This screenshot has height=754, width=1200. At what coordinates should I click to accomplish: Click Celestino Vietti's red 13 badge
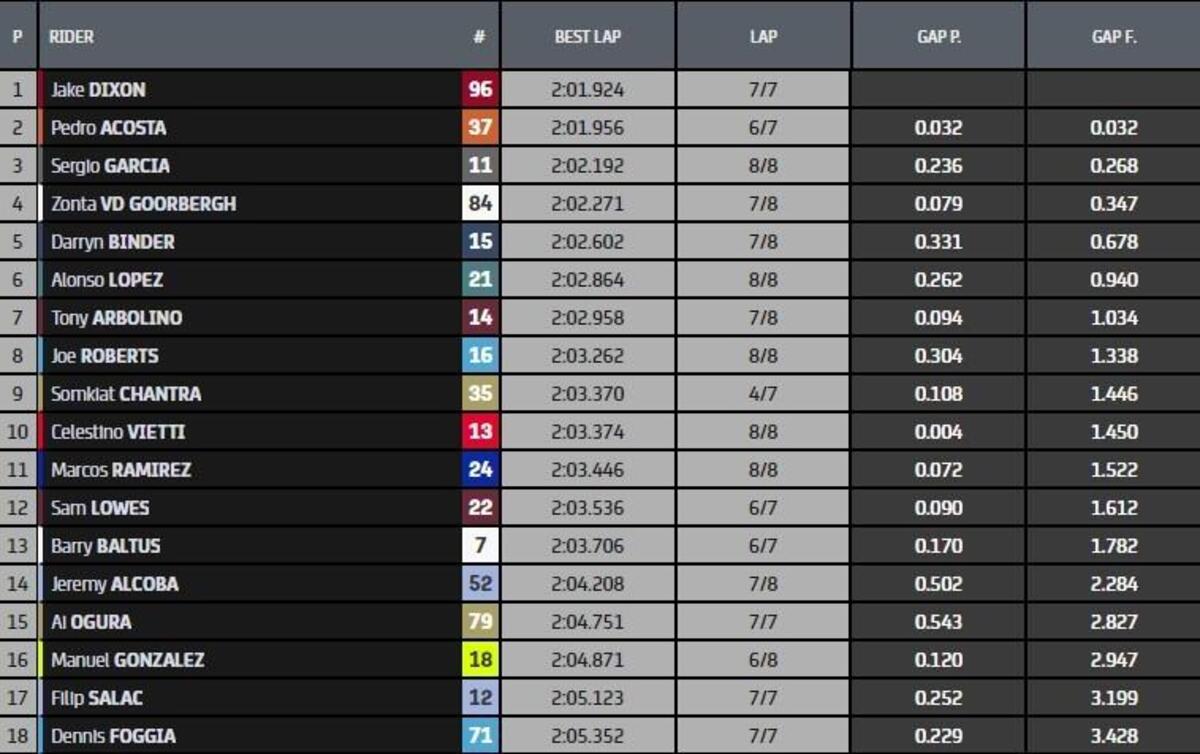point(480,432)
